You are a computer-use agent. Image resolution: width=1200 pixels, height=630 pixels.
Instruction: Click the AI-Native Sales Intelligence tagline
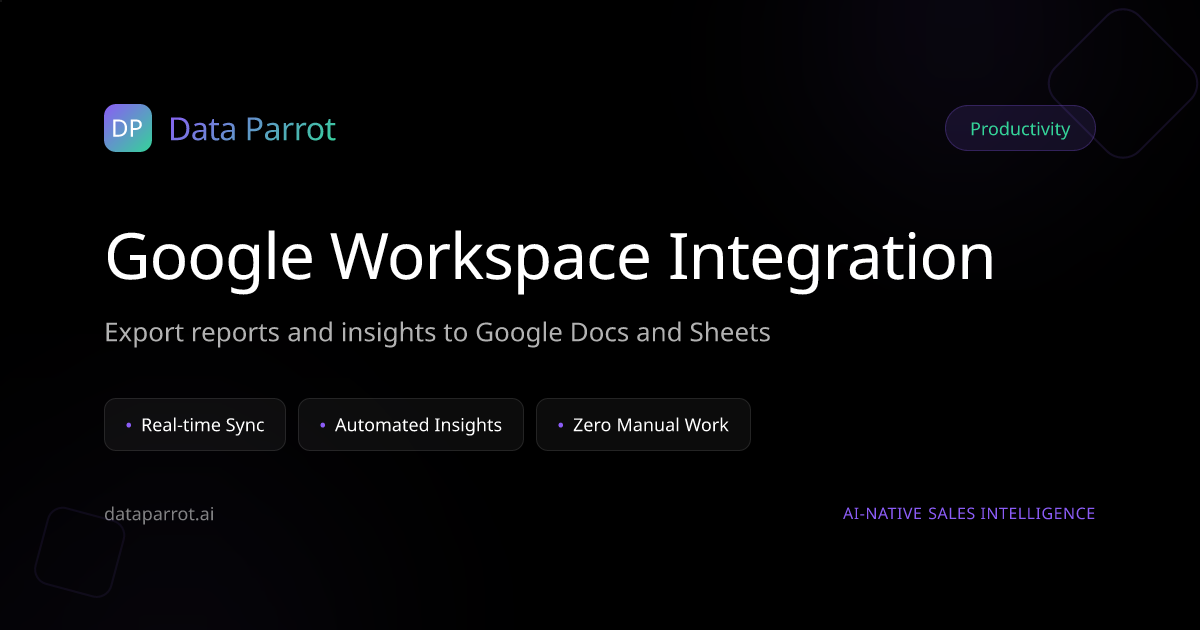[x=969, y=514]
